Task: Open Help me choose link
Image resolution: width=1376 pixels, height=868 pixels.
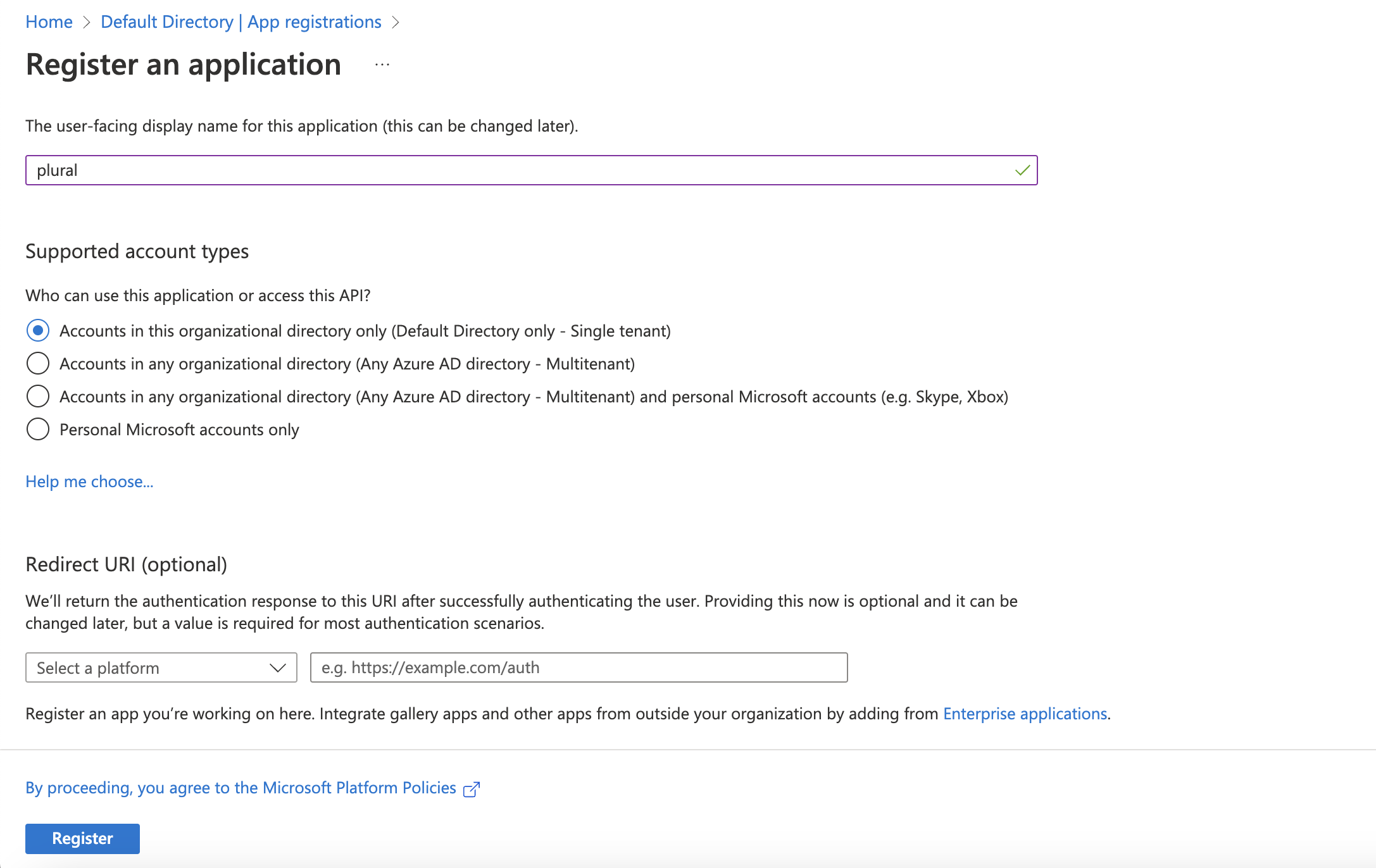Action: click(89, 481)
